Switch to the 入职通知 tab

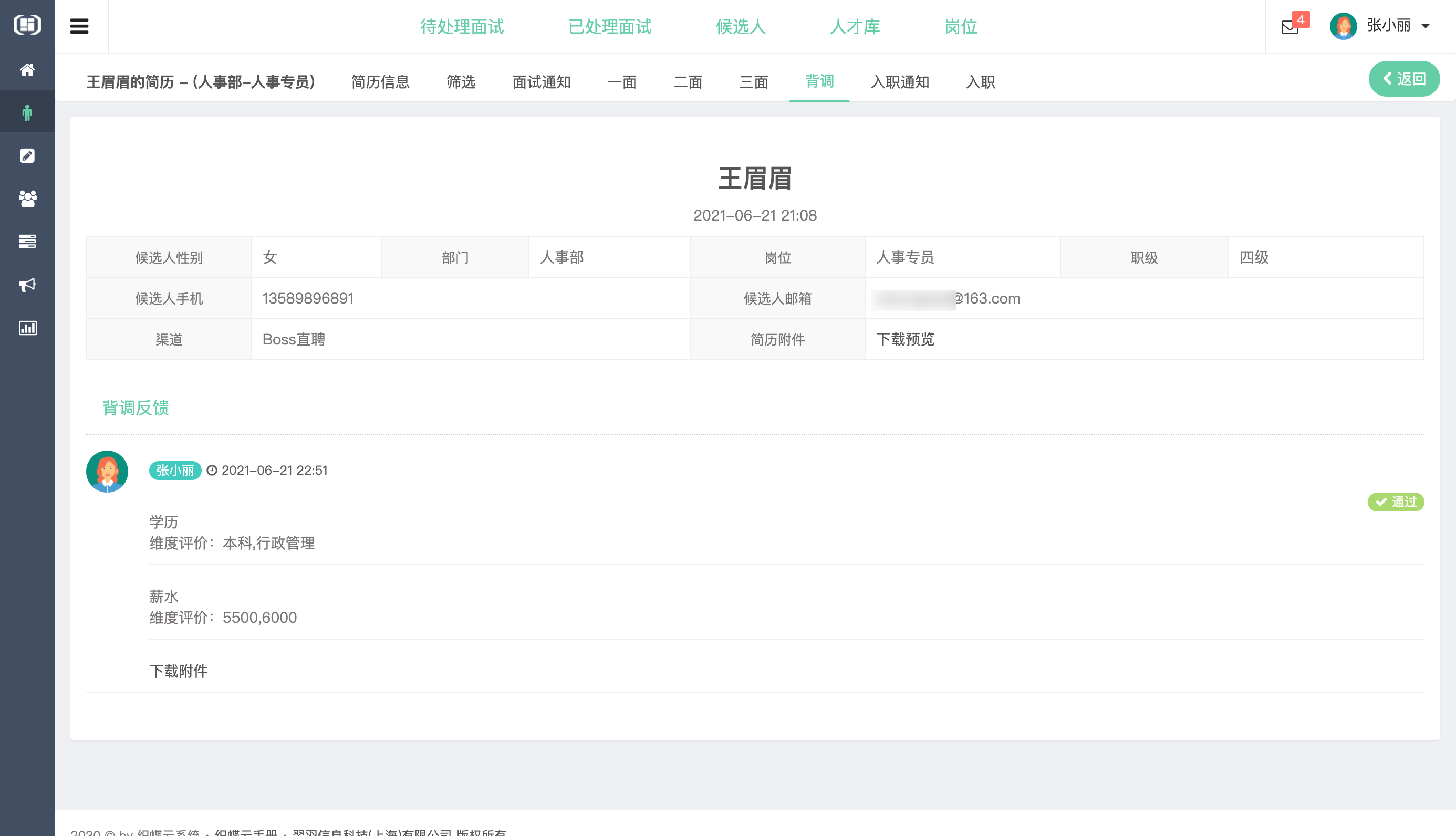click(x=899, y=82)
